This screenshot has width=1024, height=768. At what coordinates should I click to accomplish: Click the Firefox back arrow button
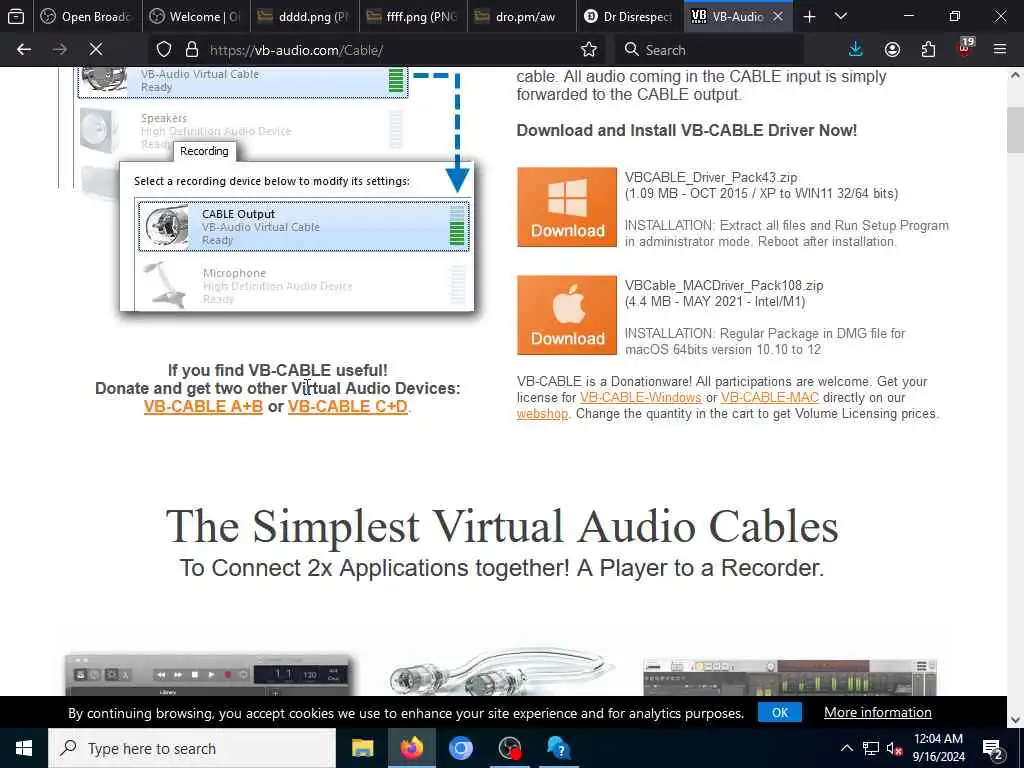point(24,50)
